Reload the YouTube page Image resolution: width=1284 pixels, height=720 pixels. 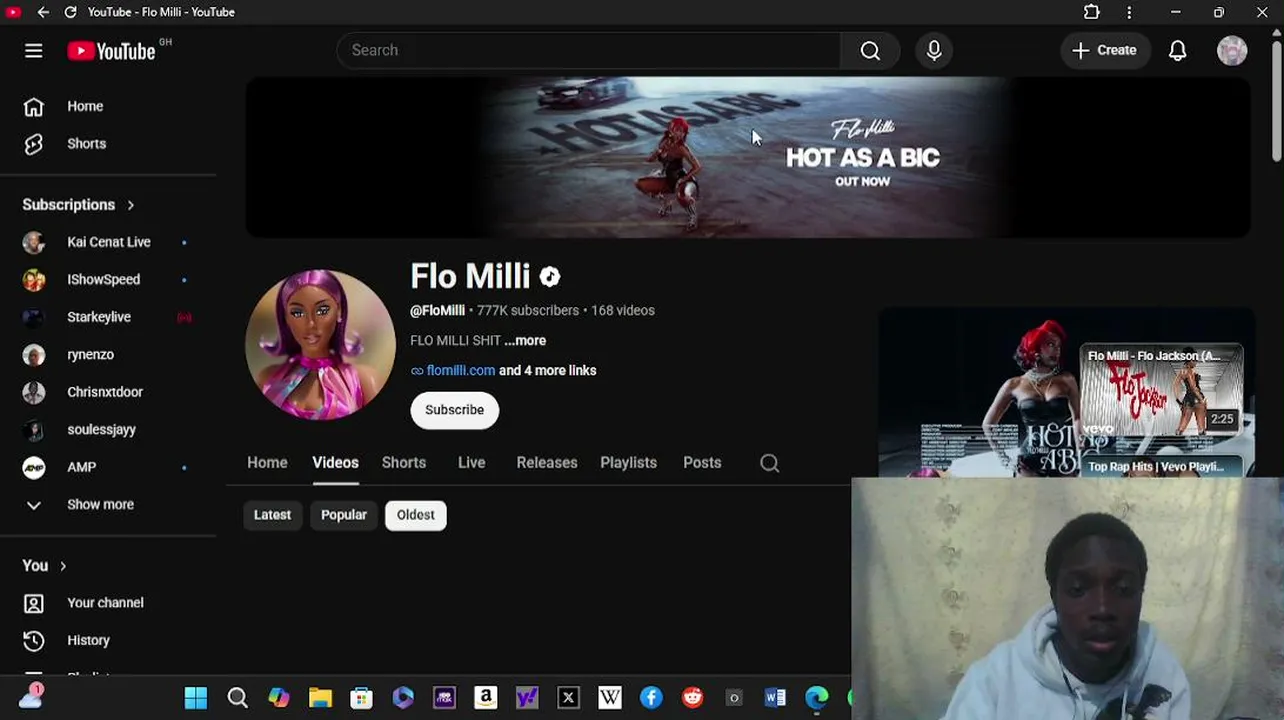point(70,12)
